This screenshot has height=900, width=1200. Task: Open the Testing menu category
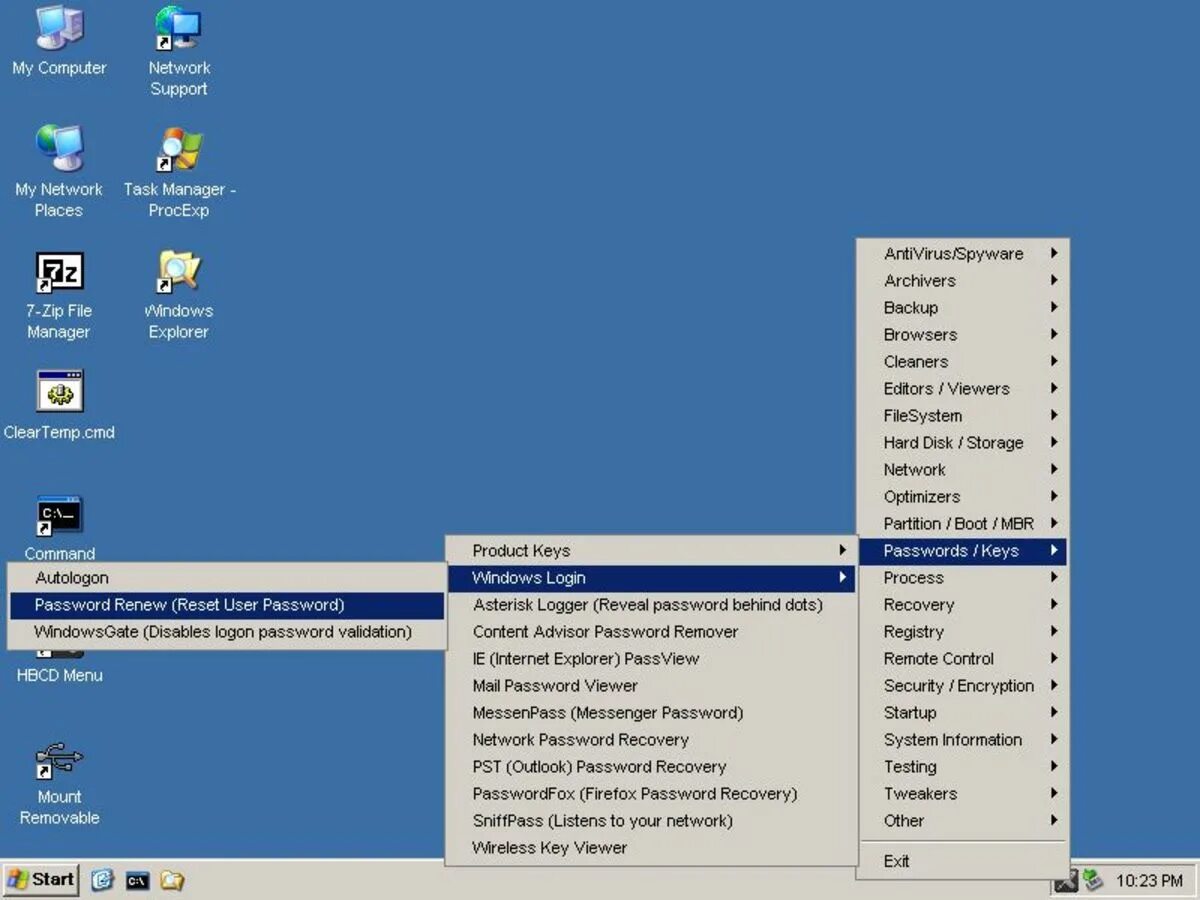[x=962, y=767]
